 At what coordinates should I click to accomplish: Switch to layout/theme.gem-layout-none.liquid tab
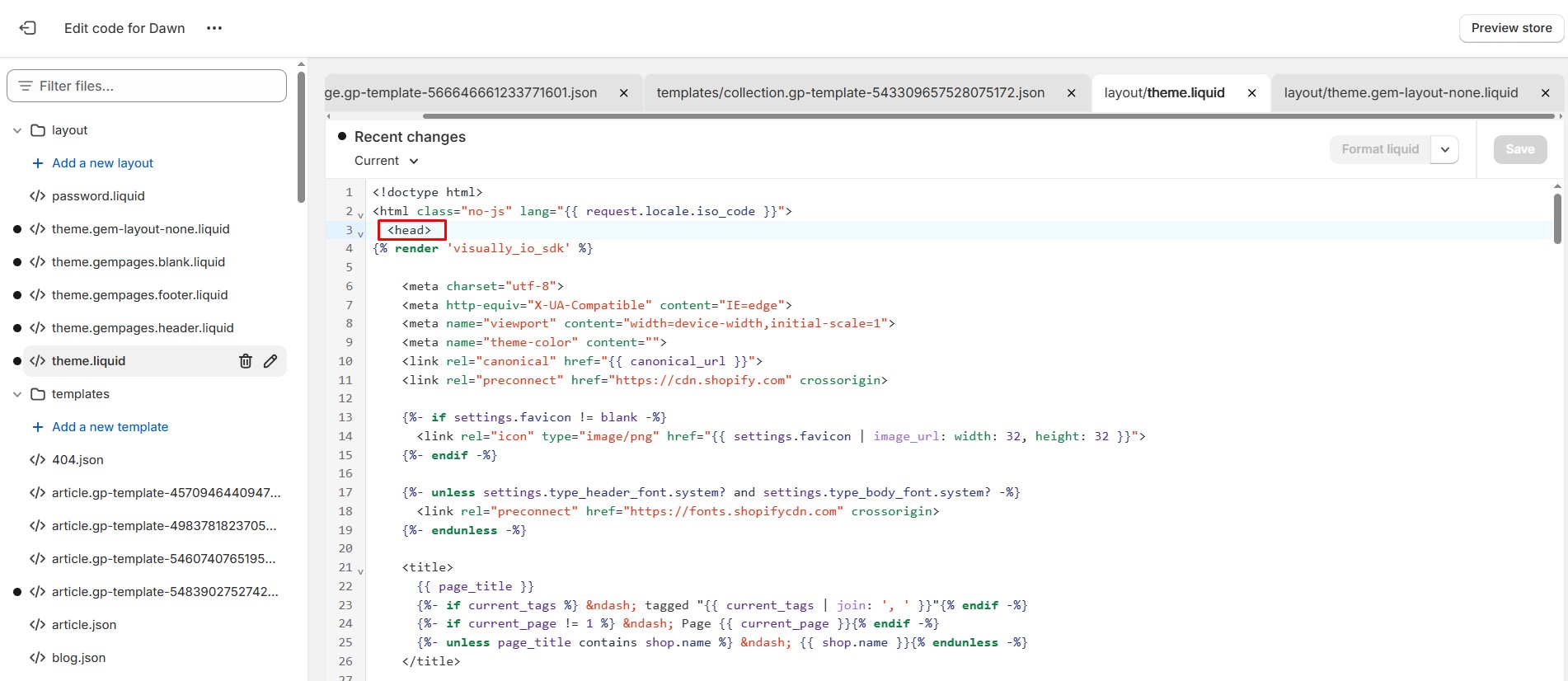click(1401, 92)
